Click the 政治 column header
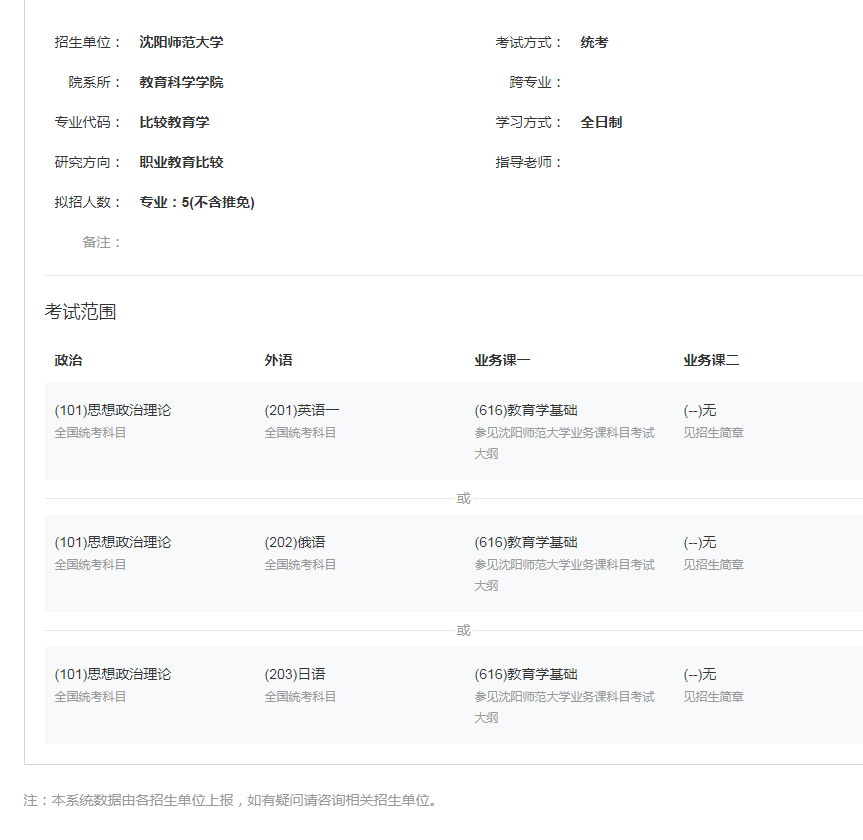This screenshot has height=840, width=863. pyautogui.click(x=69, y=360)
